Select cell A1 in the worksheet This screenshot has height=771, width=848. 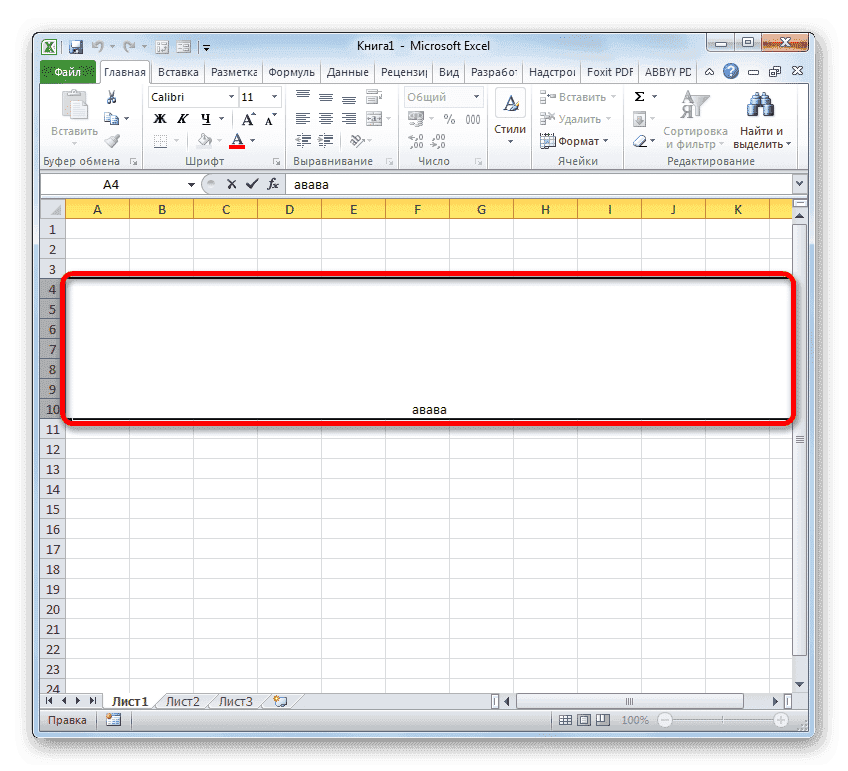pos(97,229)
